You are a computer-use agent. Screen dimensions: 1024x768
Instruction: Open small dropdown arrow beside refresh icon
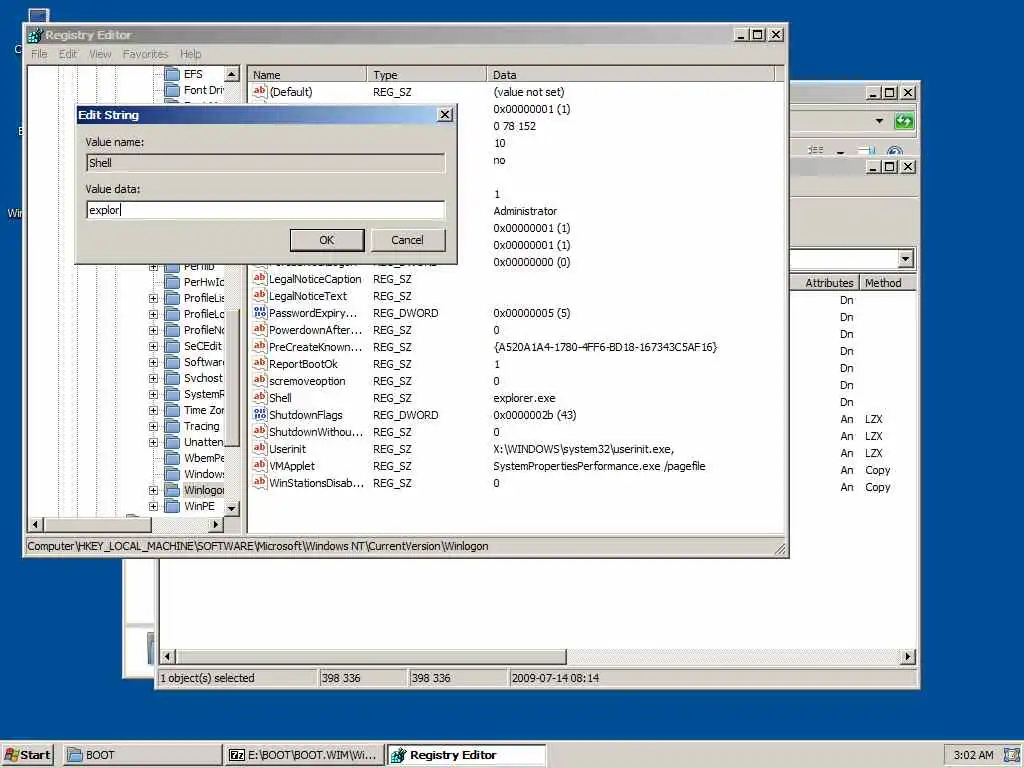point(879,121)
